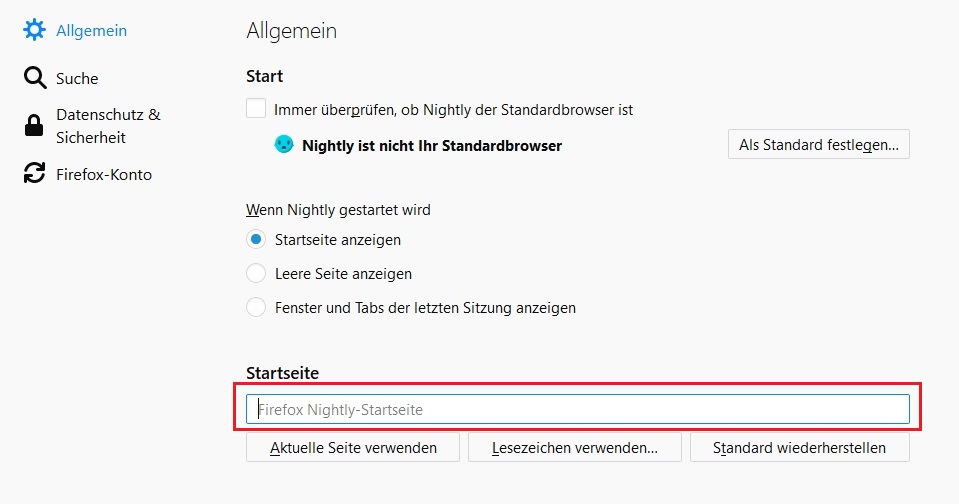Enable the Standardbrowser check checkbox
Screen dimensions: 959x504
point(256,109)
